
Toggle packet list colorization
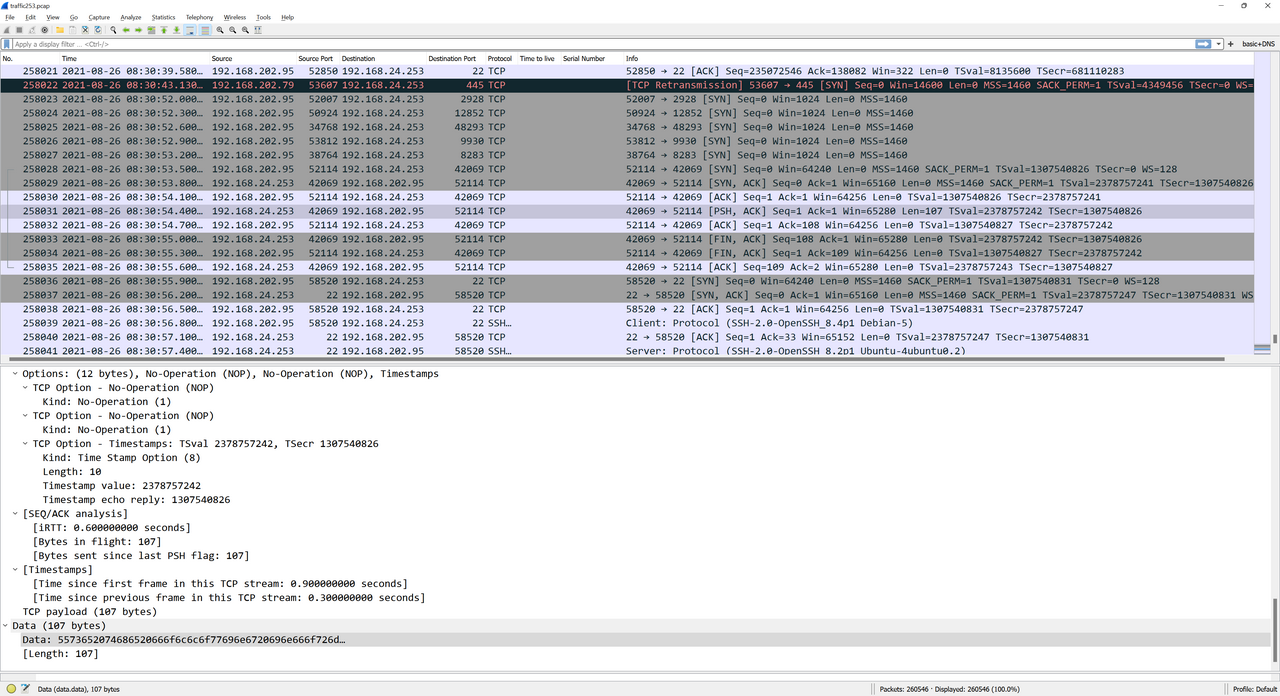click(205, 29)
